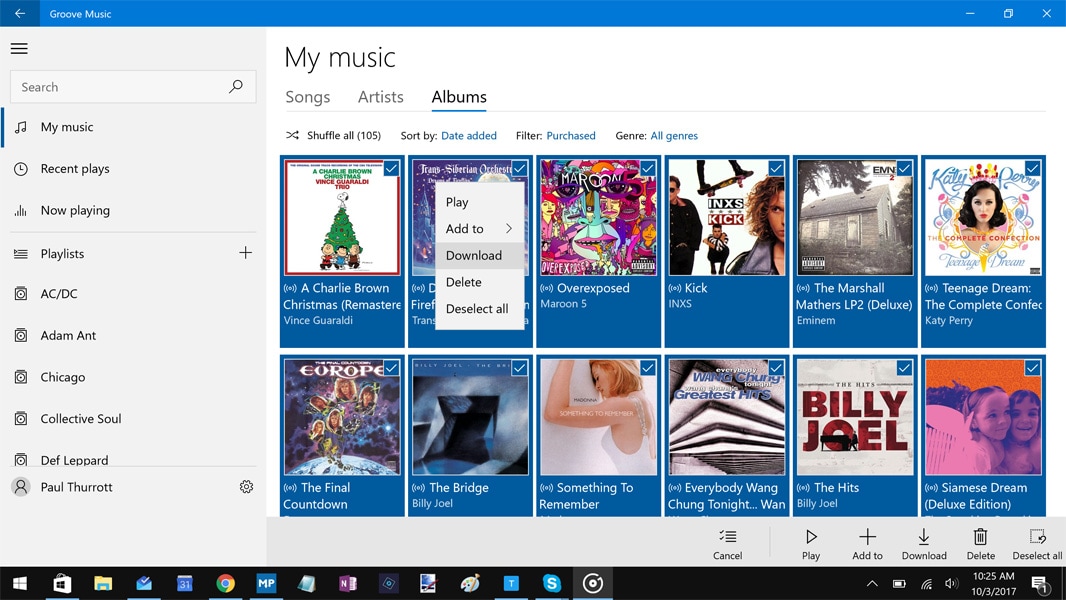The width and height of the screenshot is (1066, 600).
Task: Click the search magnifier icon
Action: (x=236, y=86)
